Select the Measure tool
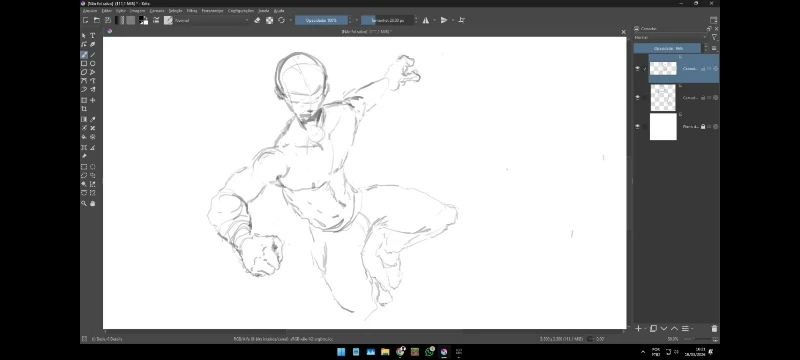The image size is (800, 360). pos(92,148)
